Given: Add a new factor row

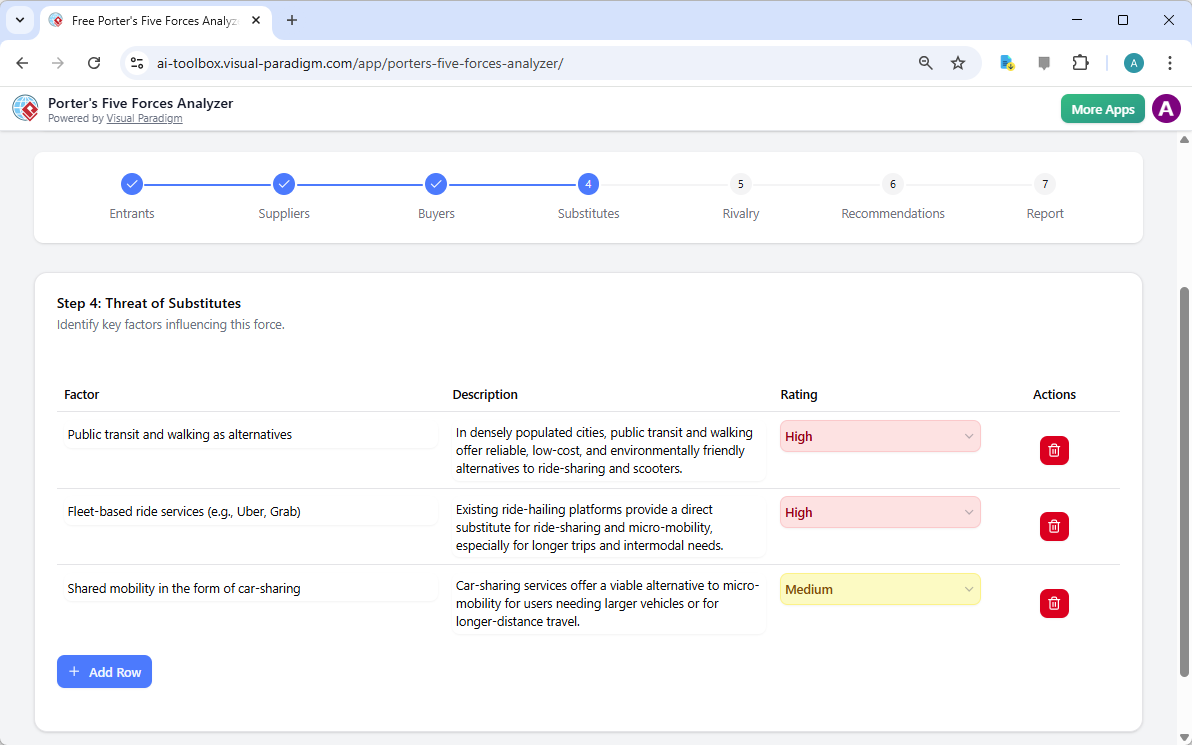Looking at the screenshot, I should point(104,671).
